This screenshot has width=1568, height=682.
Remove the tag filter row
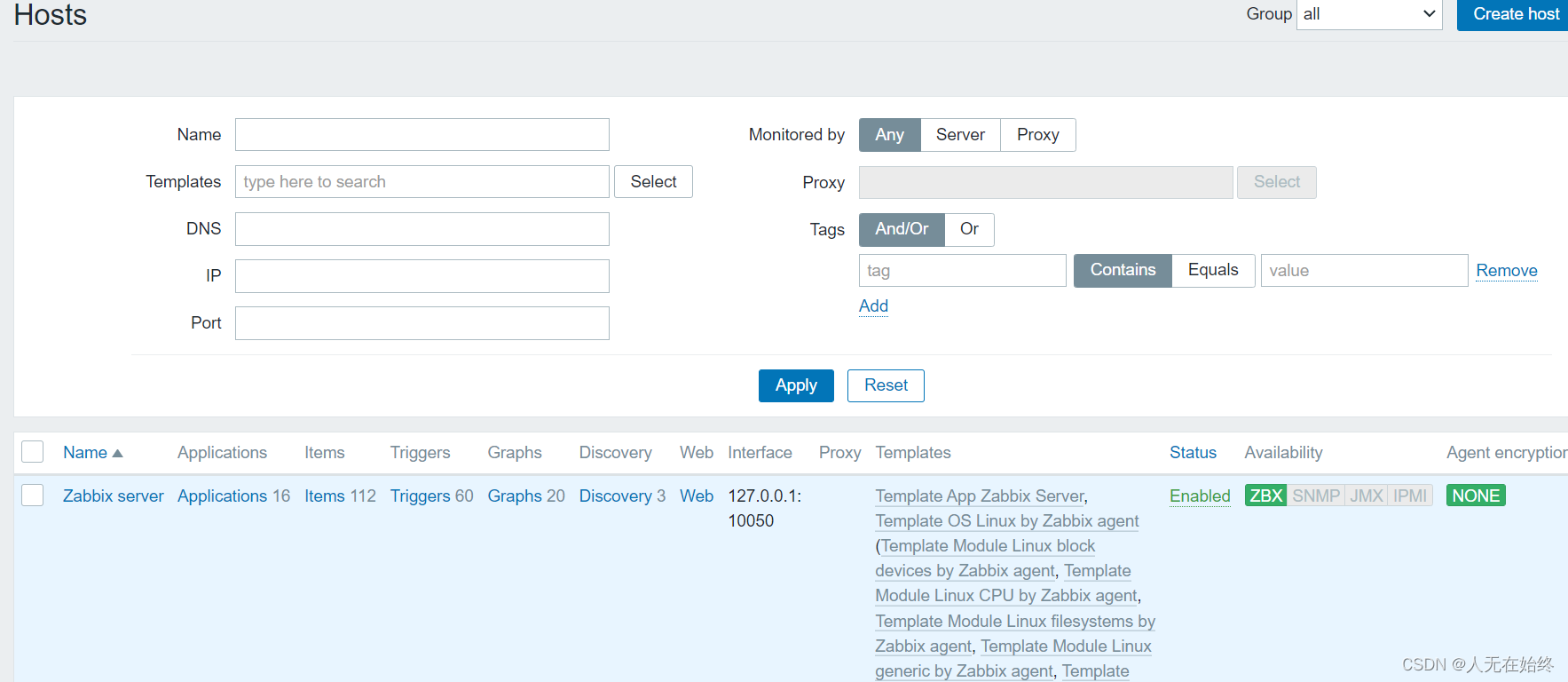pyautogui.click(x=1507, y=271)
